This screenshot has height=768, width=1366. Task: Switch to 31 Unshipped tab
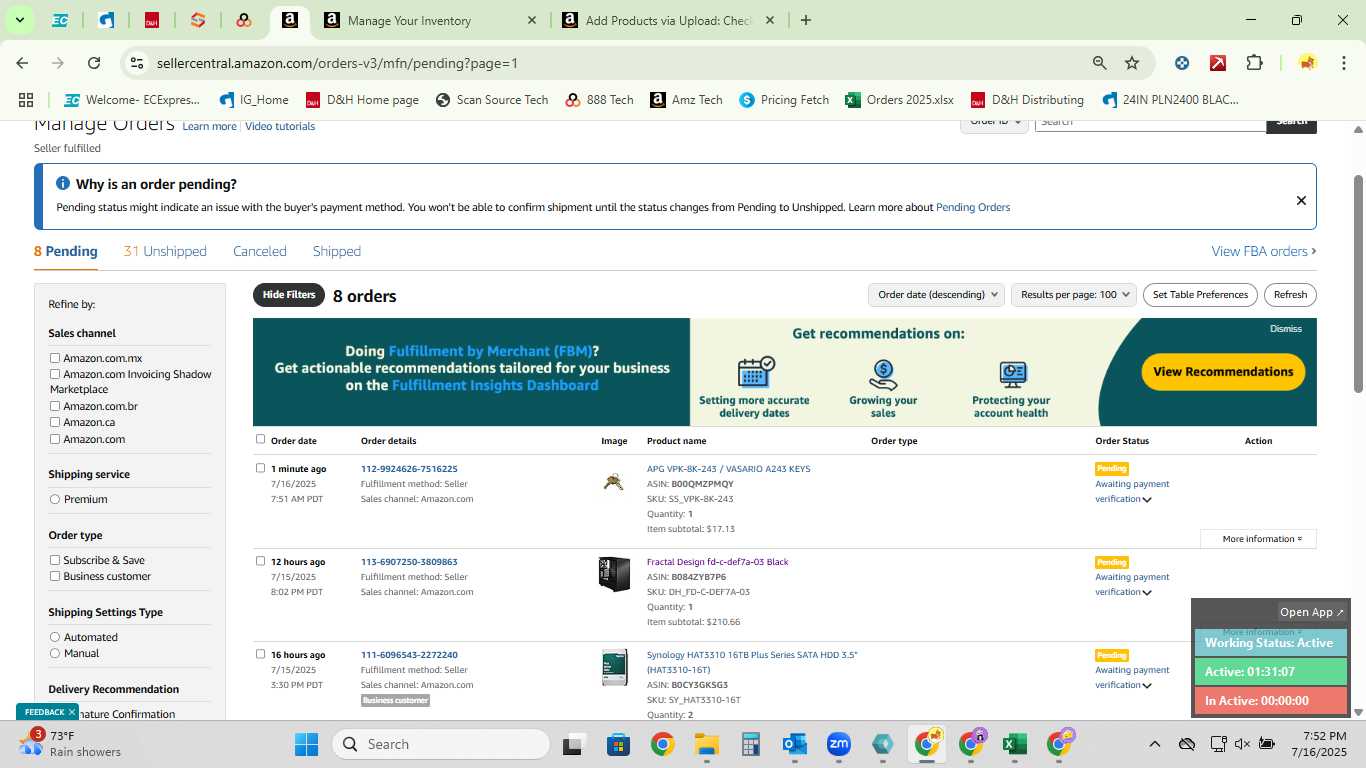pyautogui.click(x=165, y=251)
